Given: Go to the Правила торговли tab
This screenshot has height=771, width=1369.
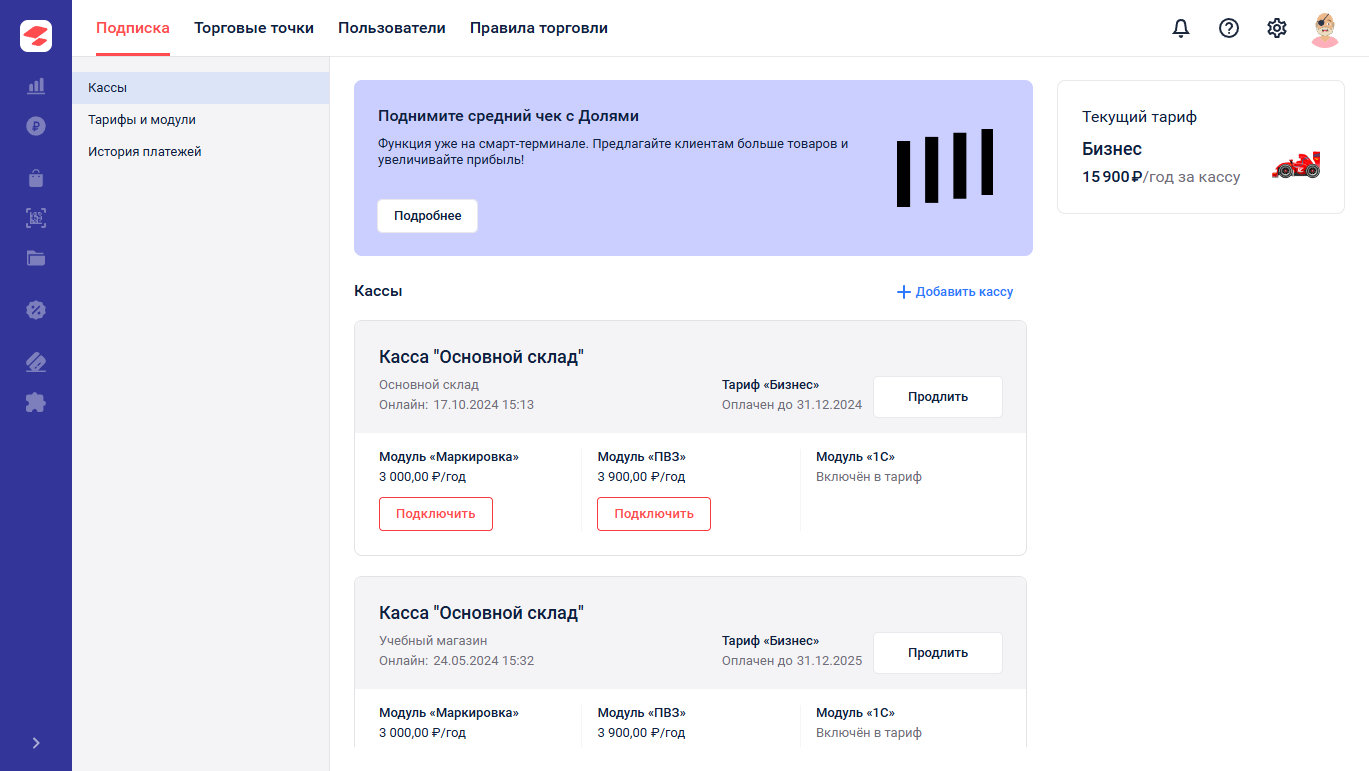Looking at the screenshot, I should pos(539,28).
